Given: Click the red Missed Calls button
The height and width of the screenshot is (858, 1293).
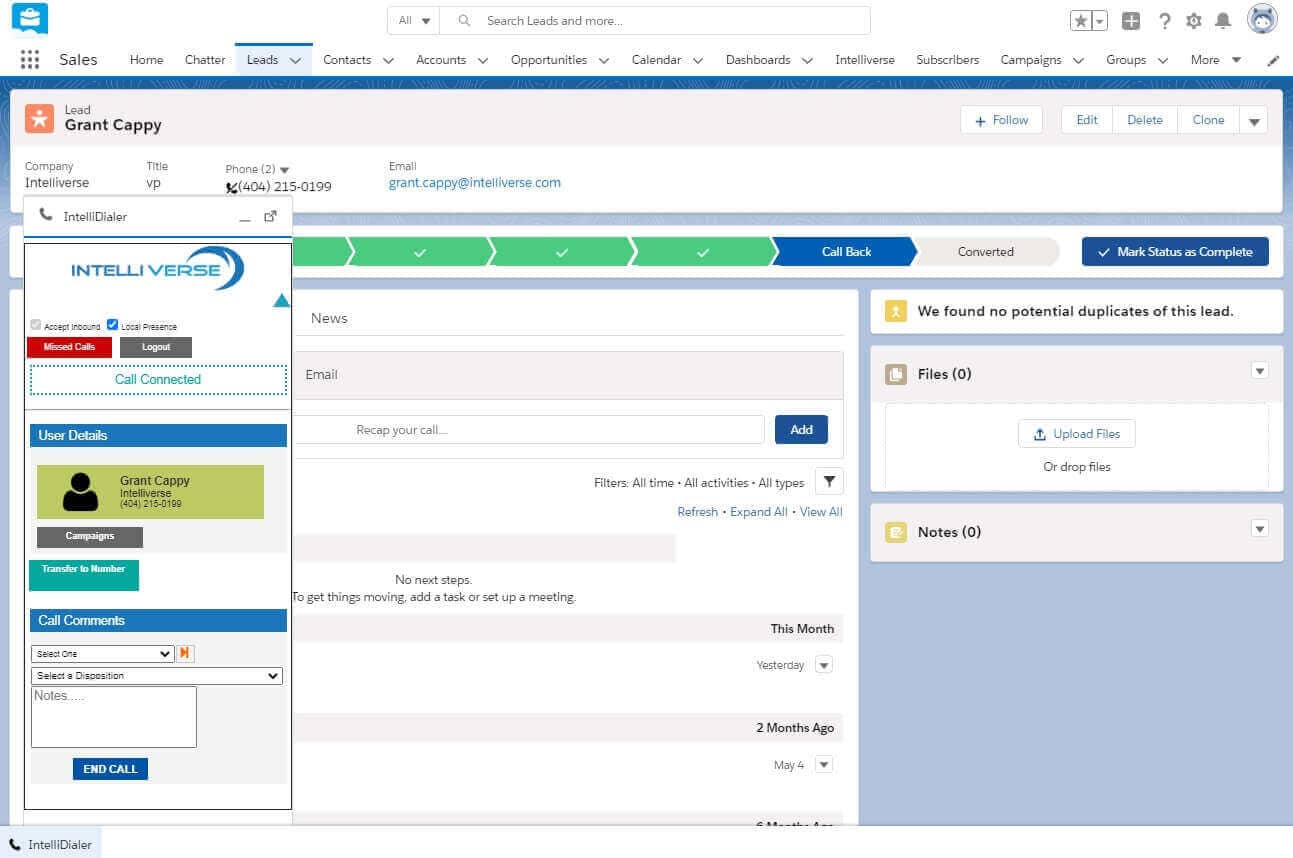Looking at the screenshot, I should click(69, 347).
